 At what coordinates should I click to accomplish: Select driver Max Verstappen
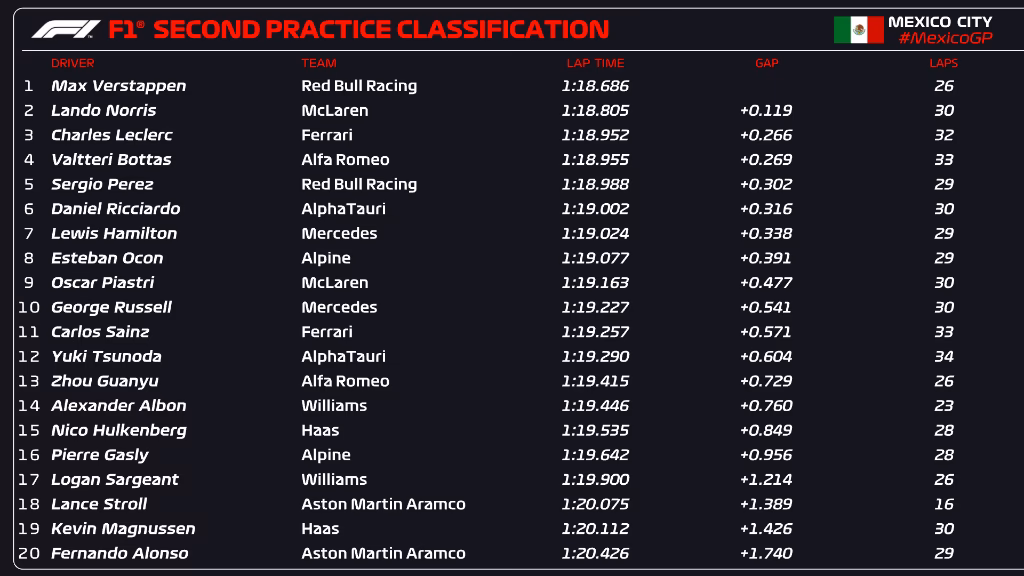(x=118, y=86)
